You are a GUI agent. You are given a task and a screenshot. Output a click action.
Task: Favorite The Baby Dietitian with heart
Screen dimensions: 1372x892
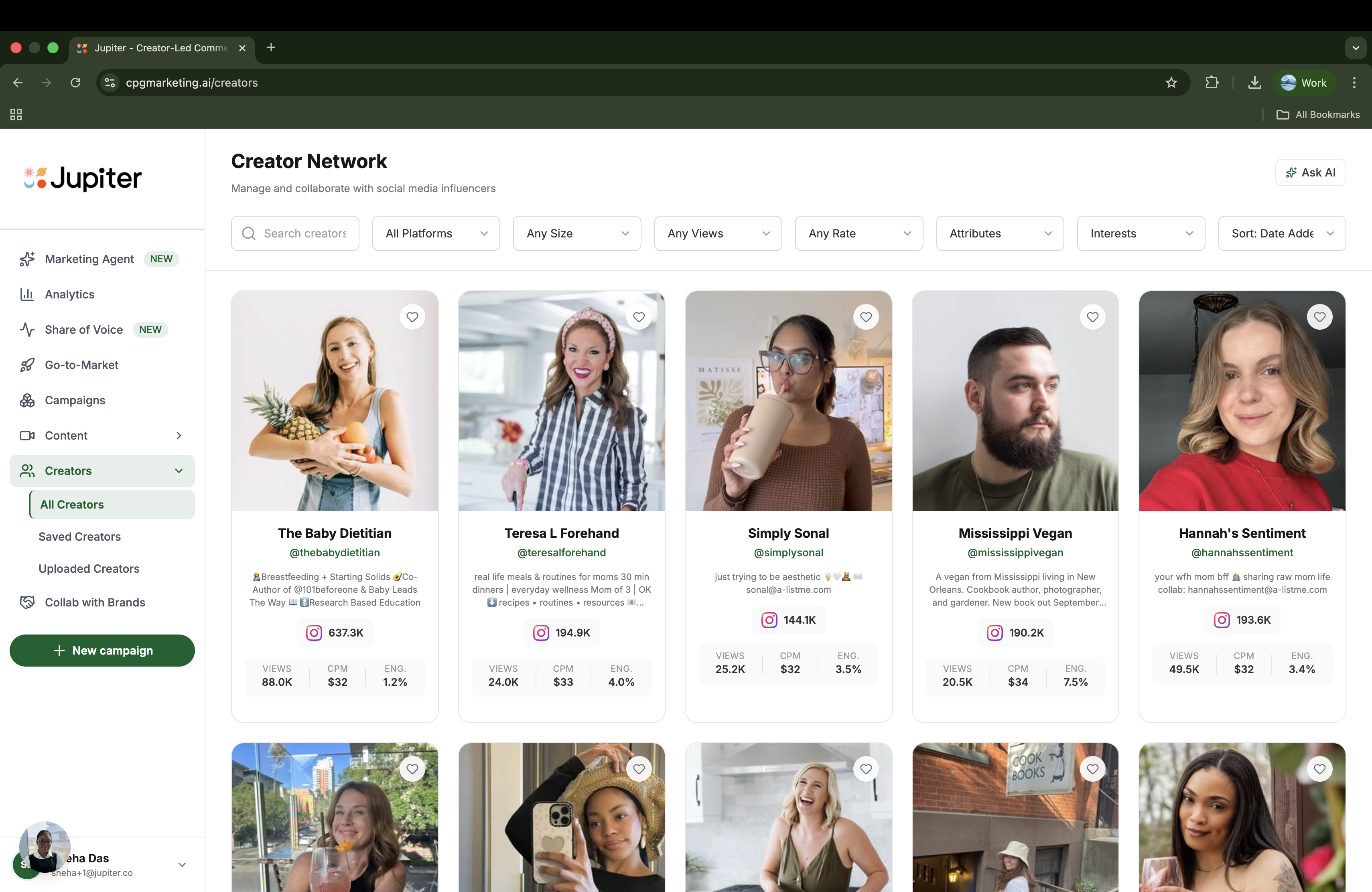click(412, 317)
